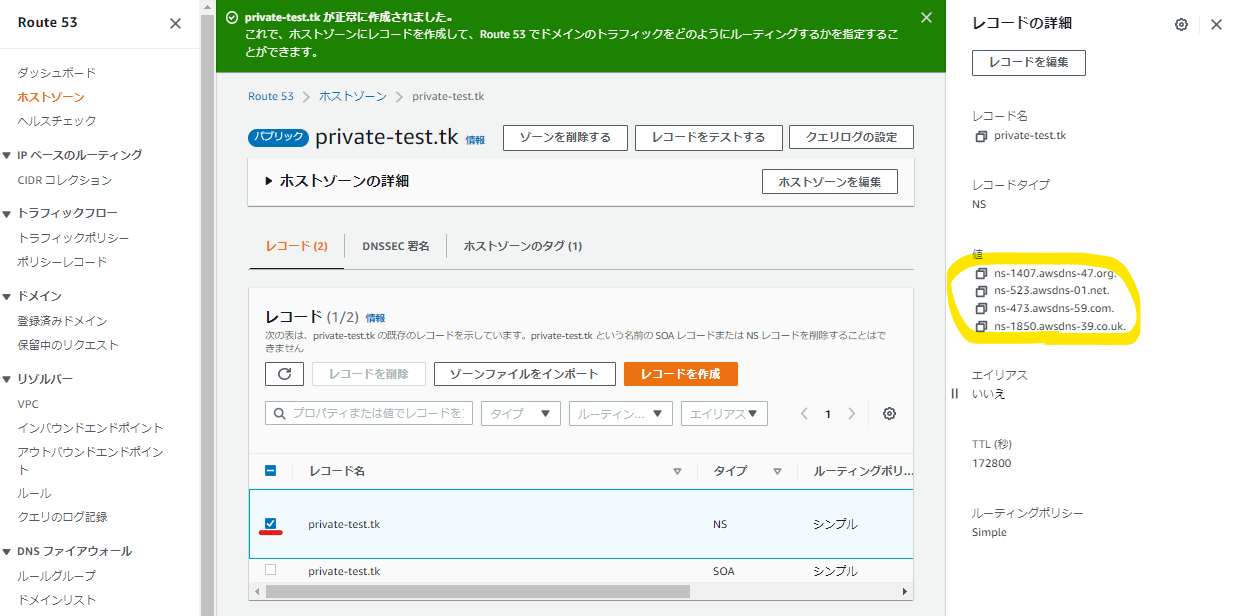Click Route 53 breadcrumb link

(271, 96)
